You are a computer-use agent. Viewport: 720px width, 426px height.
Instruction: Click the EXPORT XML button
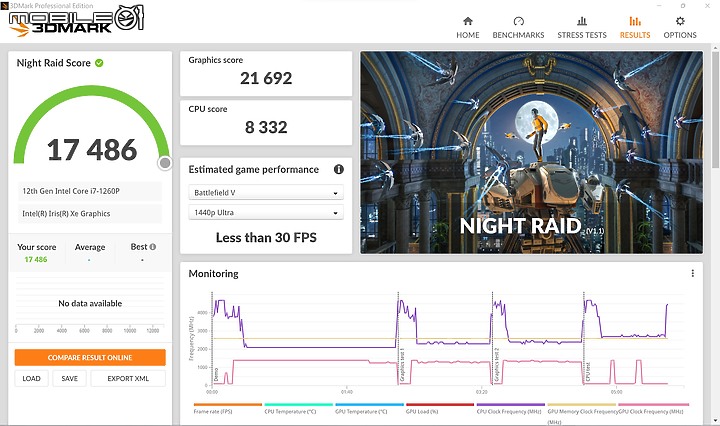pos(128,378)
